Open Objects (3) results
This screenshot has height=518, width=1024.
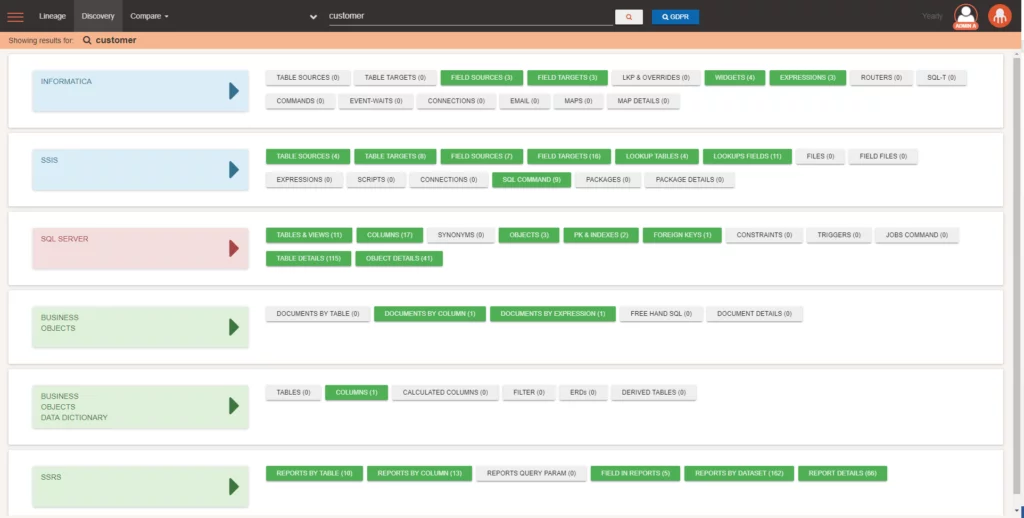point(529,235)
